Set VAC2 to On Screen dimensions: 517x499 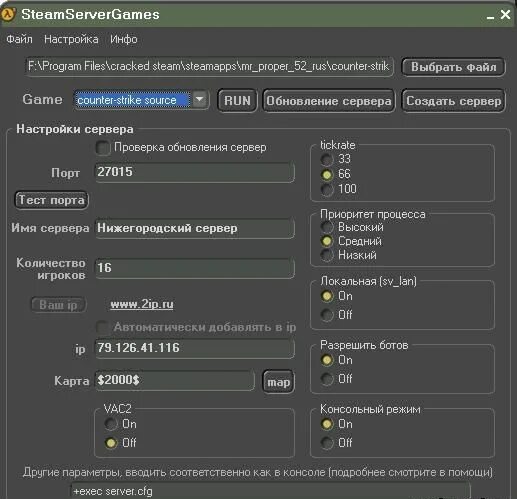pos(111,424)
